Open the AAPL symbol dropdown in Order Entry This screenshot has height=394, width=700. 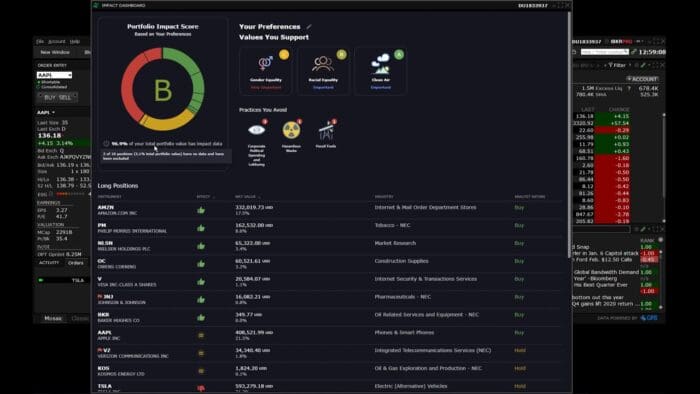70,75
